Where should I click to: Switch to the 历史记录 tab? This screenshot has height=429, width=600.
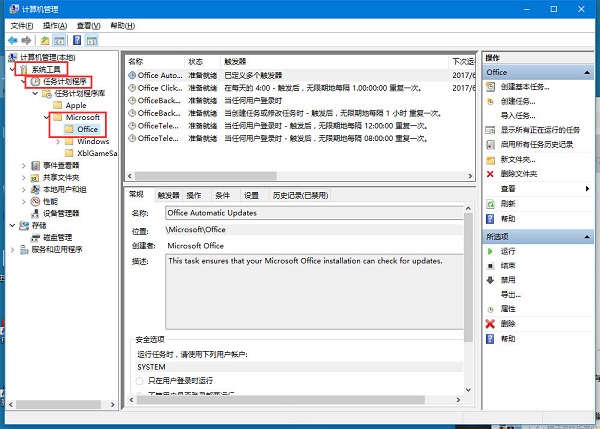[300, 195]
